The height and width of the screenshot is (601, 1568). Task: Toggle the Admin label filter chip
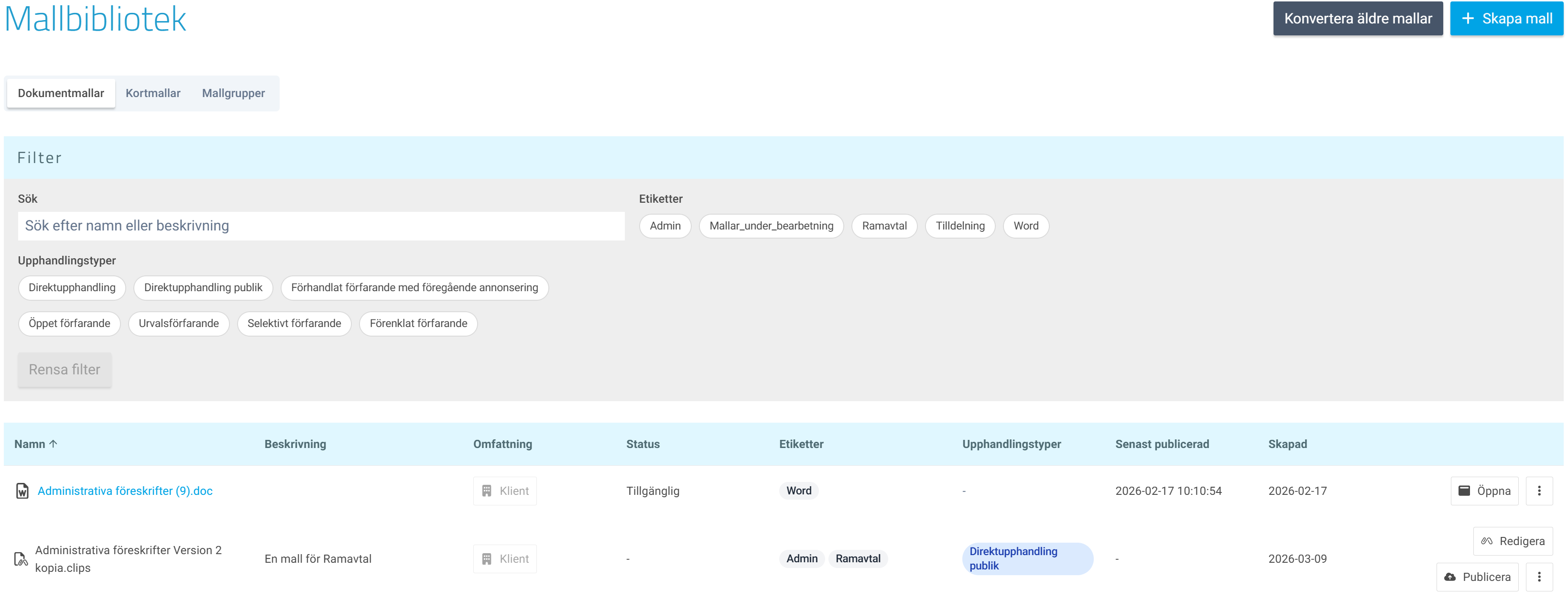point(664,226)
